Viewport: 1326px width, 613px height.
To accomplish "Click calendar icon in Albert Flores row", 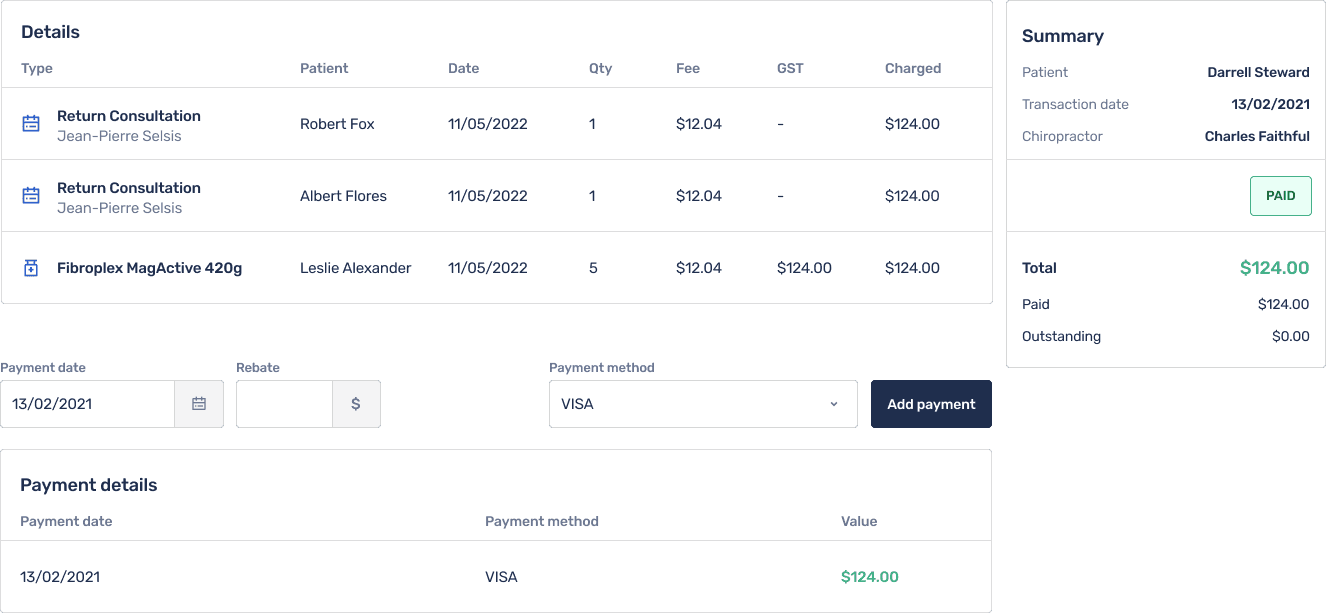I will 31,196.
